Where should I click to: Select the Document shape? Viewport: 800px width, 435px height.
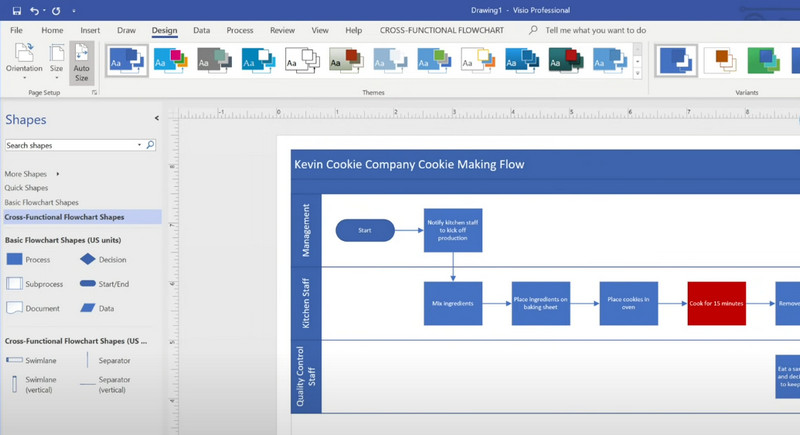tap(33, 309)
